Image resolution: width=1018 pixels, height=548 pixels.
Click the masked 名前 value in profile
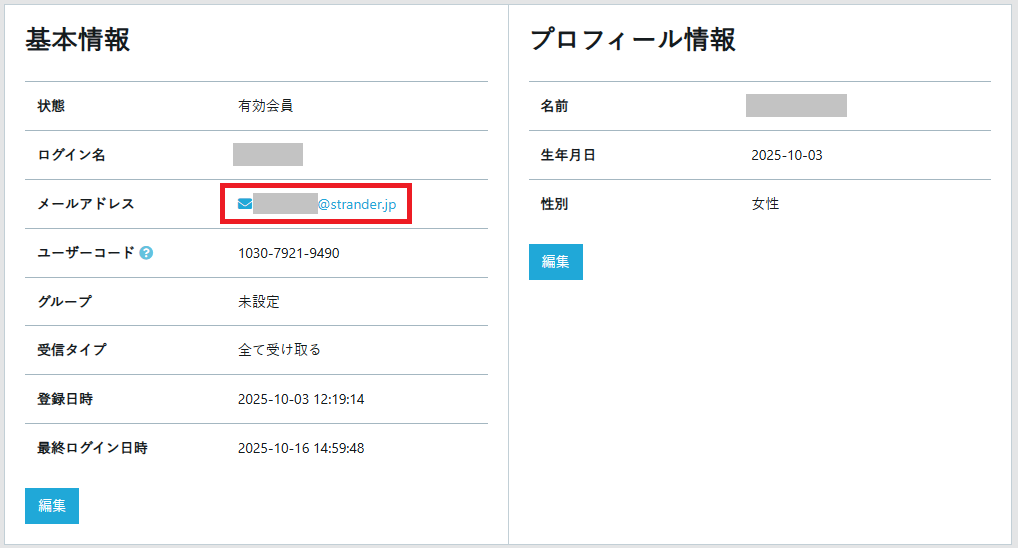(x=796, y=106)
